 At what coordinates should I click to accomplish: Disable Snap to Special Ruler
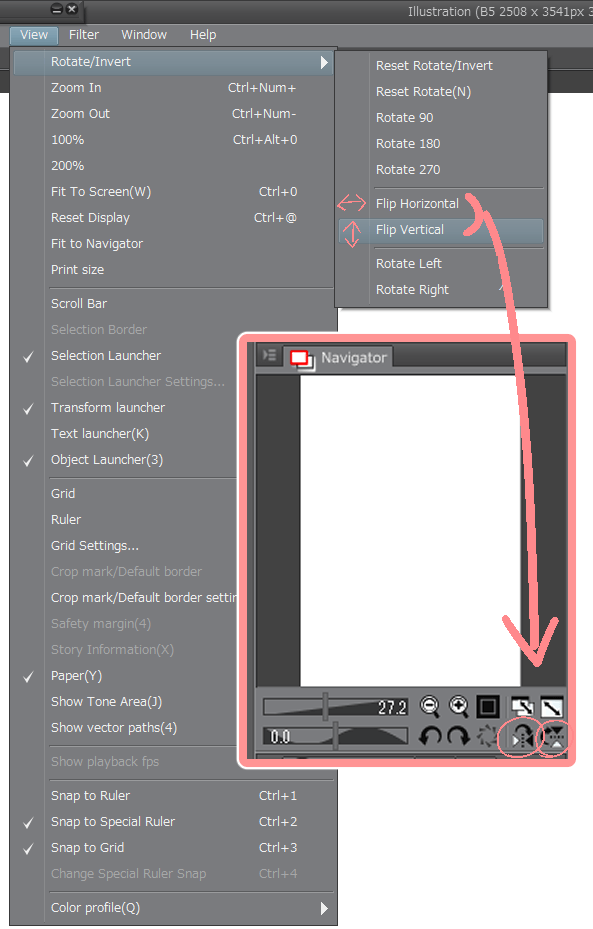point(173,822)
